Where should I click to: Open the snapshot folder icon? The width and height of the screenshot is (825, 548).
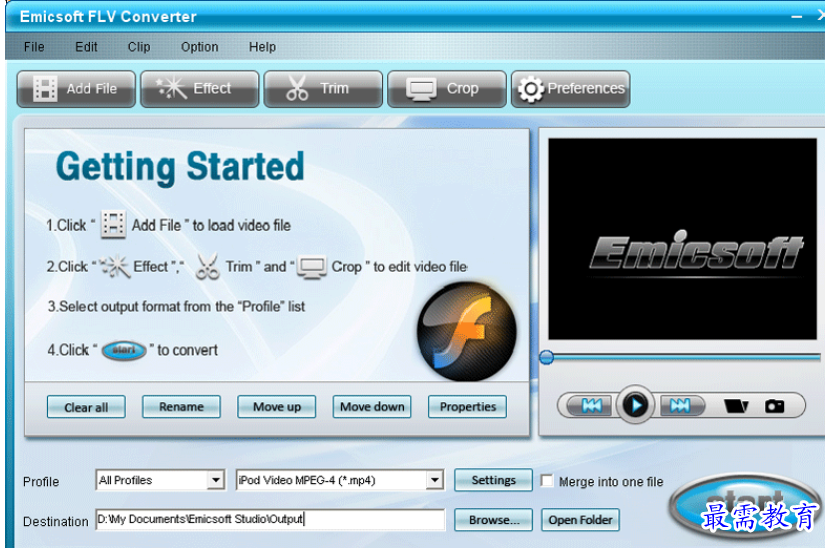coord(736,406)
